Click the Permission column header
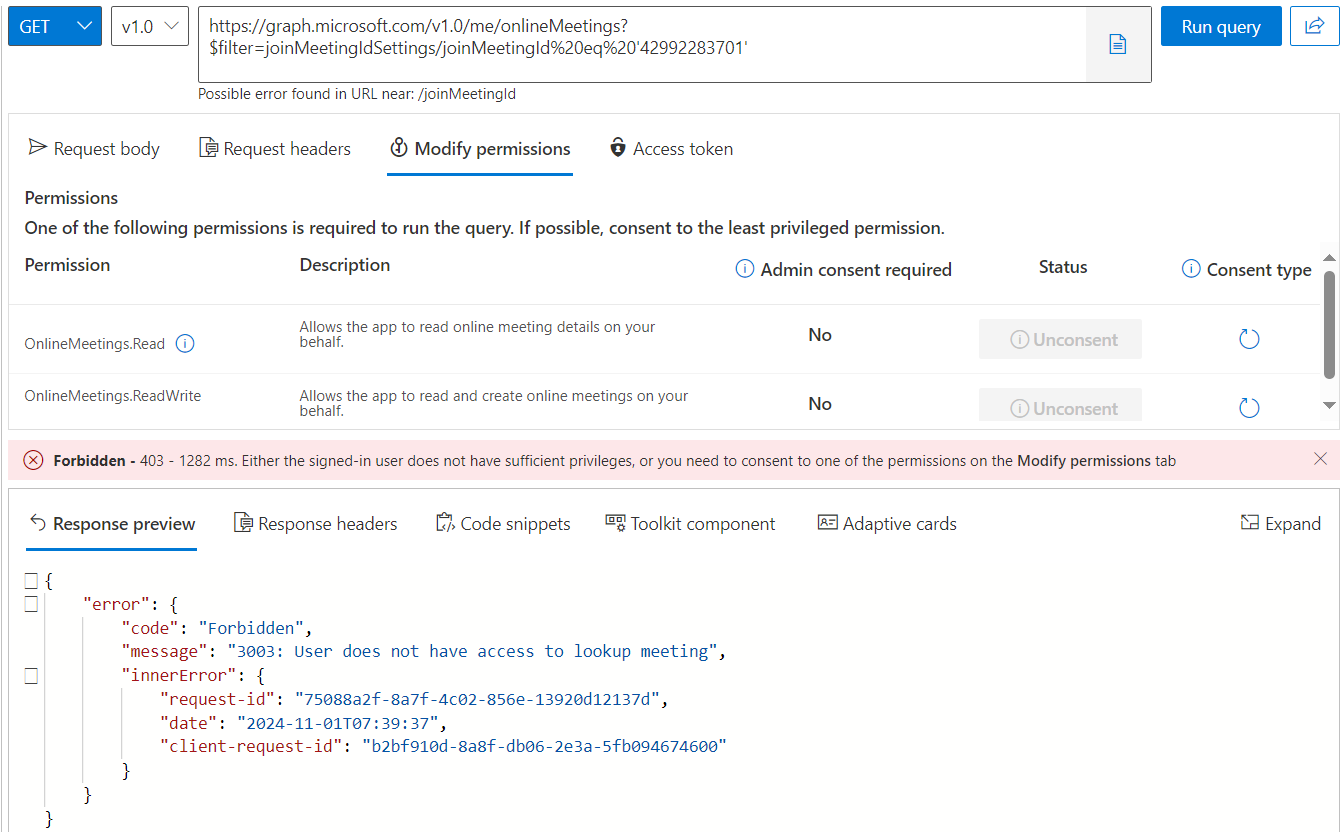1344x832 pixels. (67, 265)
